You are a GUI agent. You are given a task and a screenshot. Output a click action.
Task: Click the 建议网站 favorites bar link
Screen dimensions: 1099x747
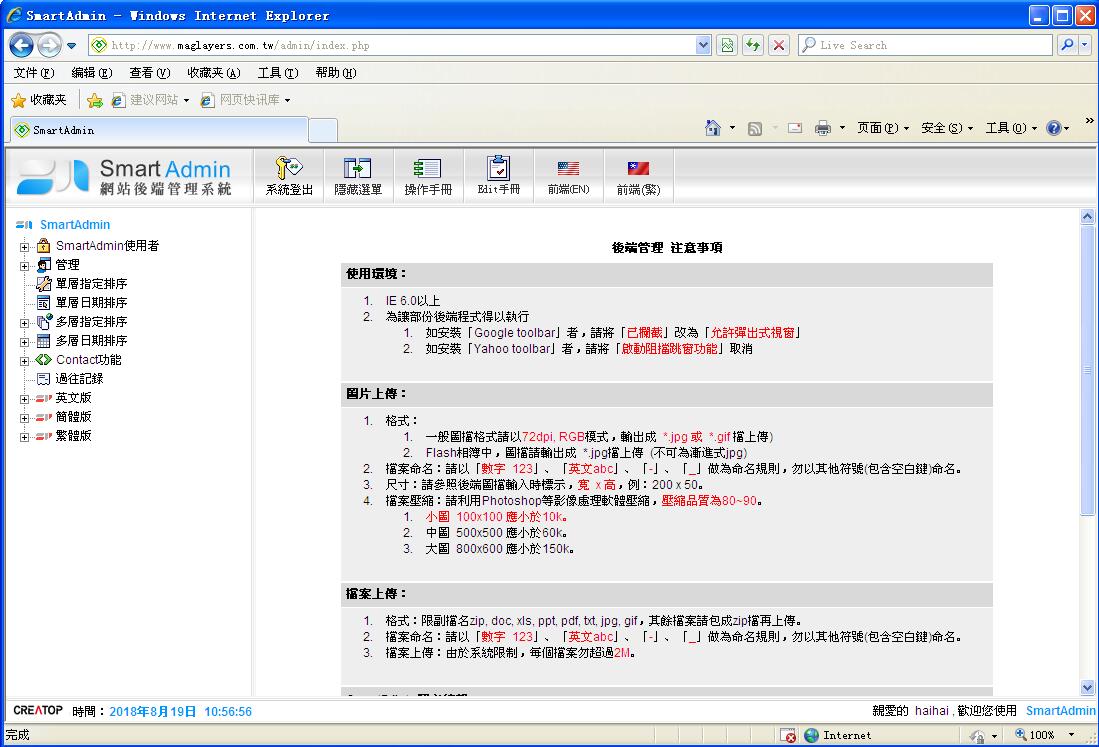click(x=150, y=100)
